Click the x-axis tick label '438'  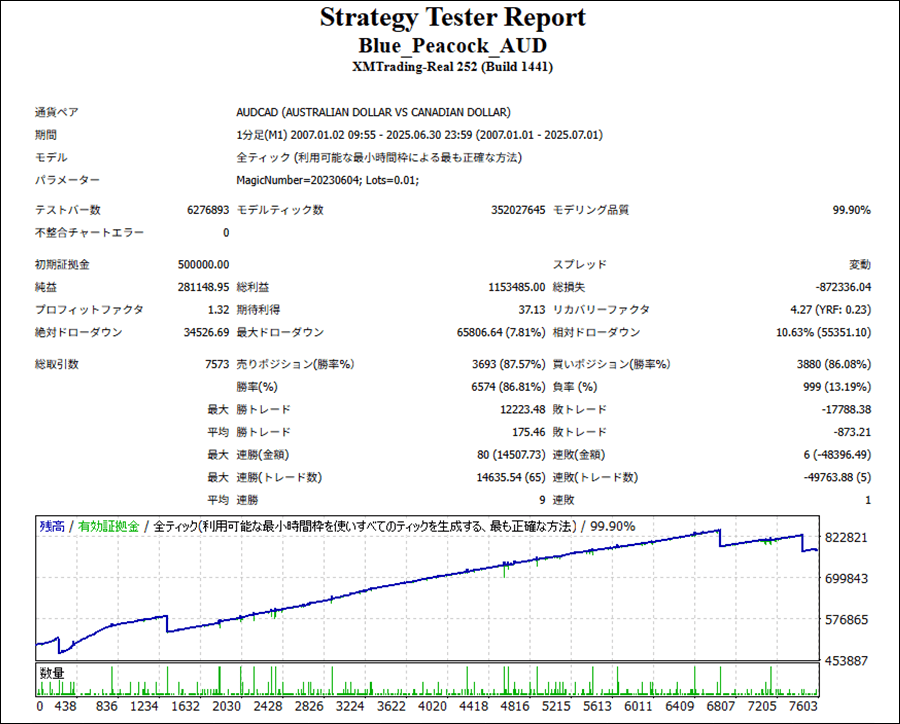pyautogui.click(x=65, y=706)
